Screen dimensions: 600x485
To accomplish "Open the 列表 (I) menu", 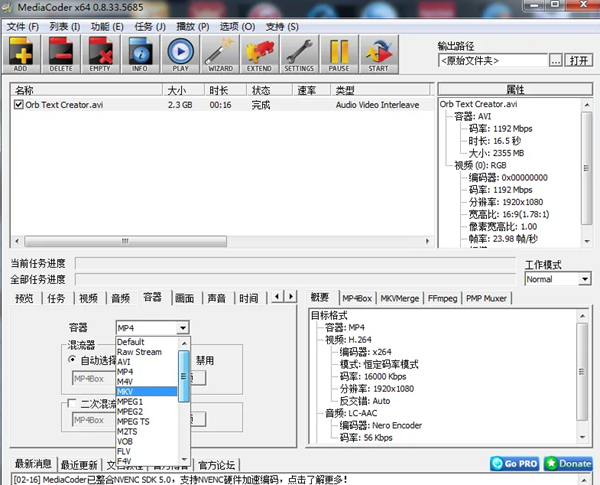I will 65,27.
